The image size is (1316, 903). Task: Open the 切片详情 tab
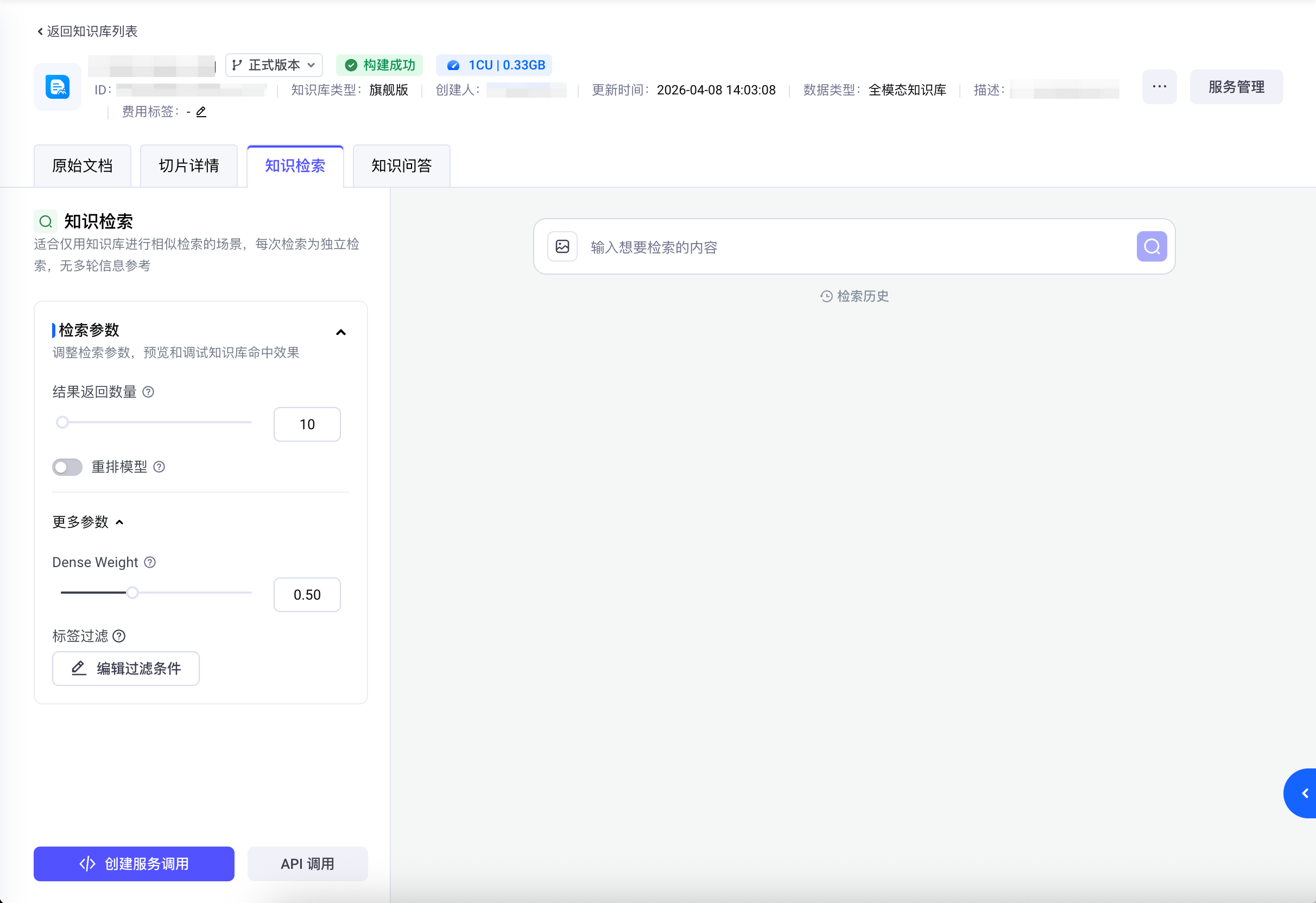pyautogui.click(x=188, y=166)
